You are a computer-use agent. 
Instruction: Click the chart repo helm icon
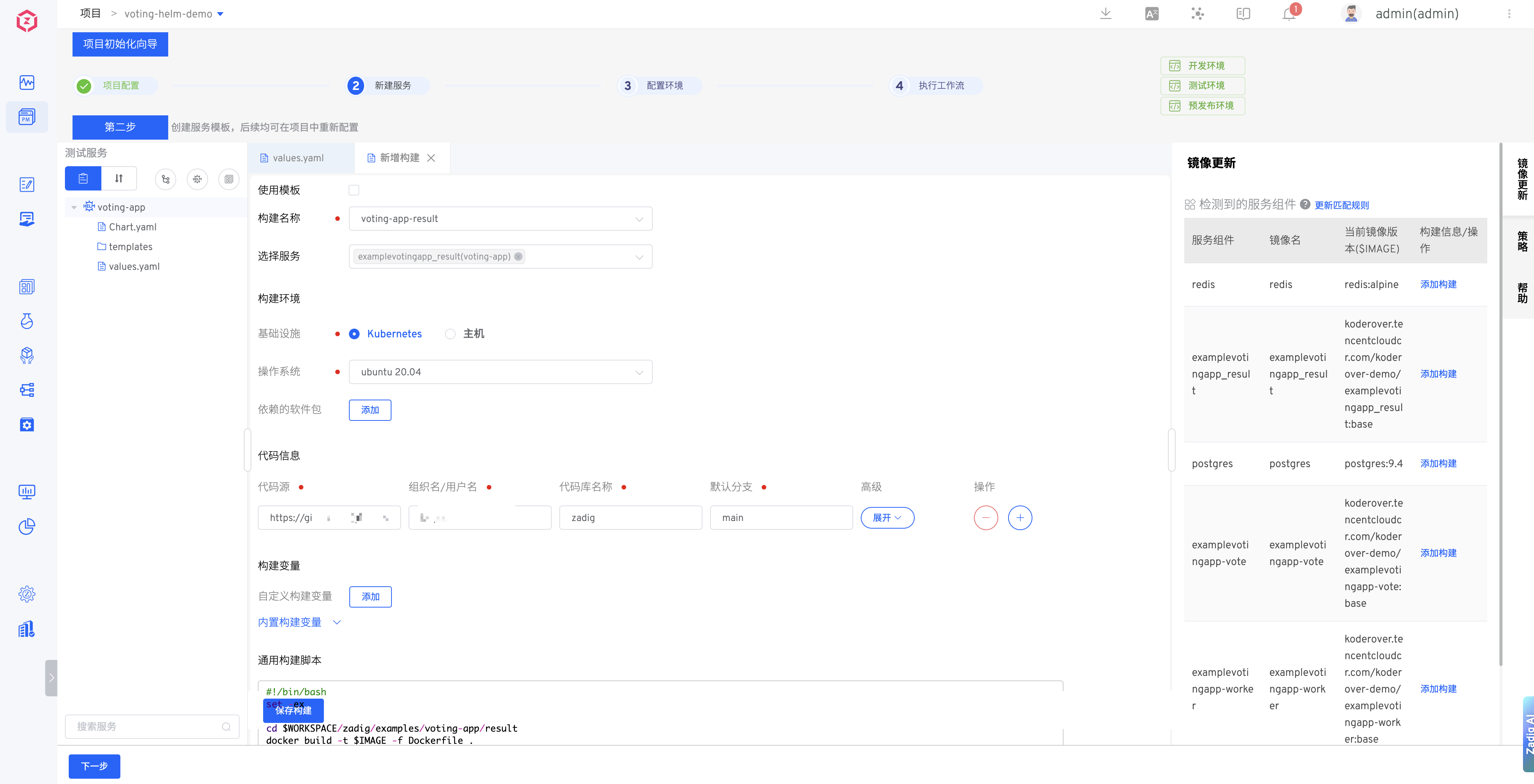[197, 179]
